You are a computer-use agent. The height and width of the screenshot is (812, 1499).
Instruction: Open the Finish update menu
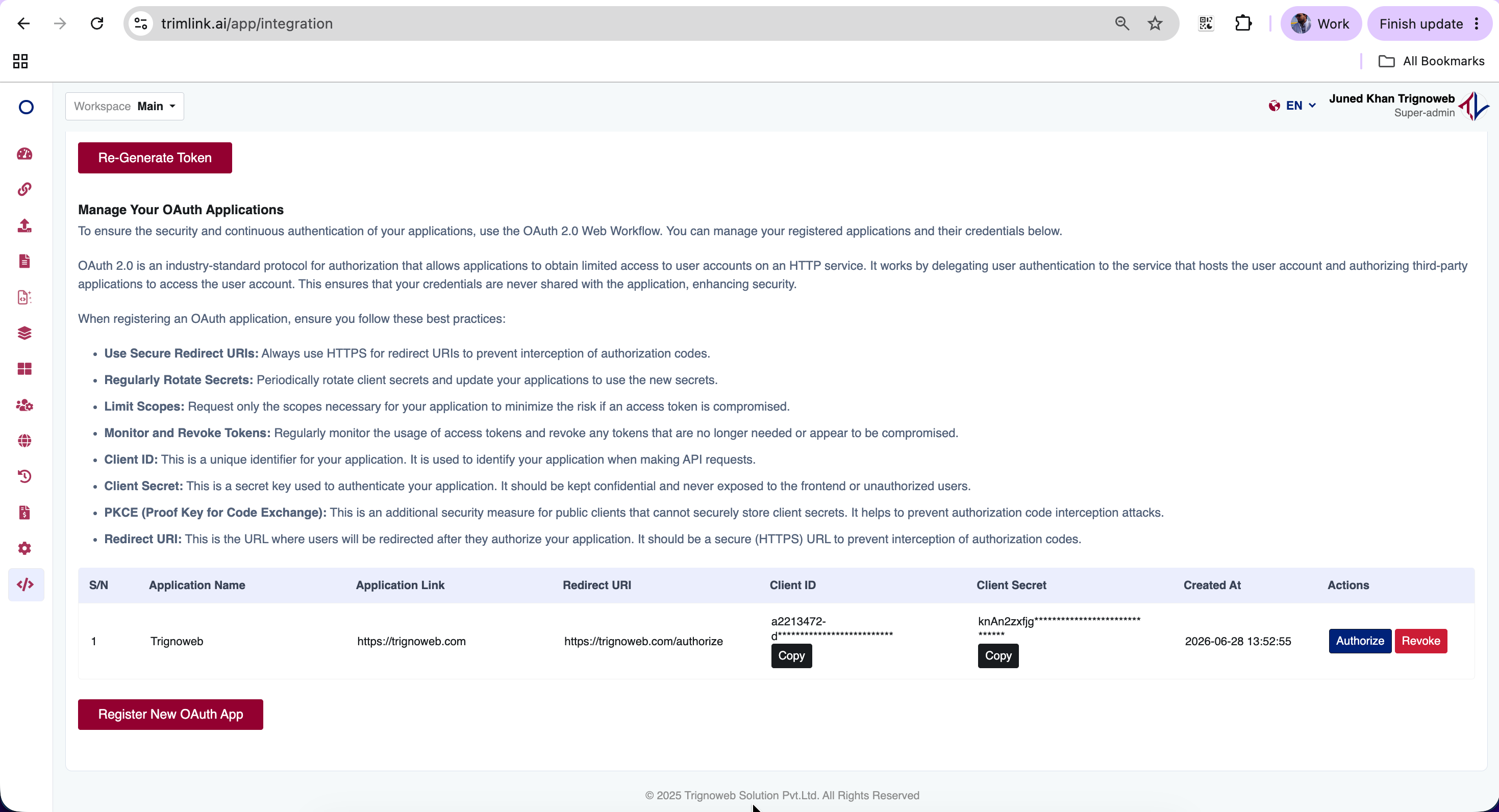(1430, 23)
